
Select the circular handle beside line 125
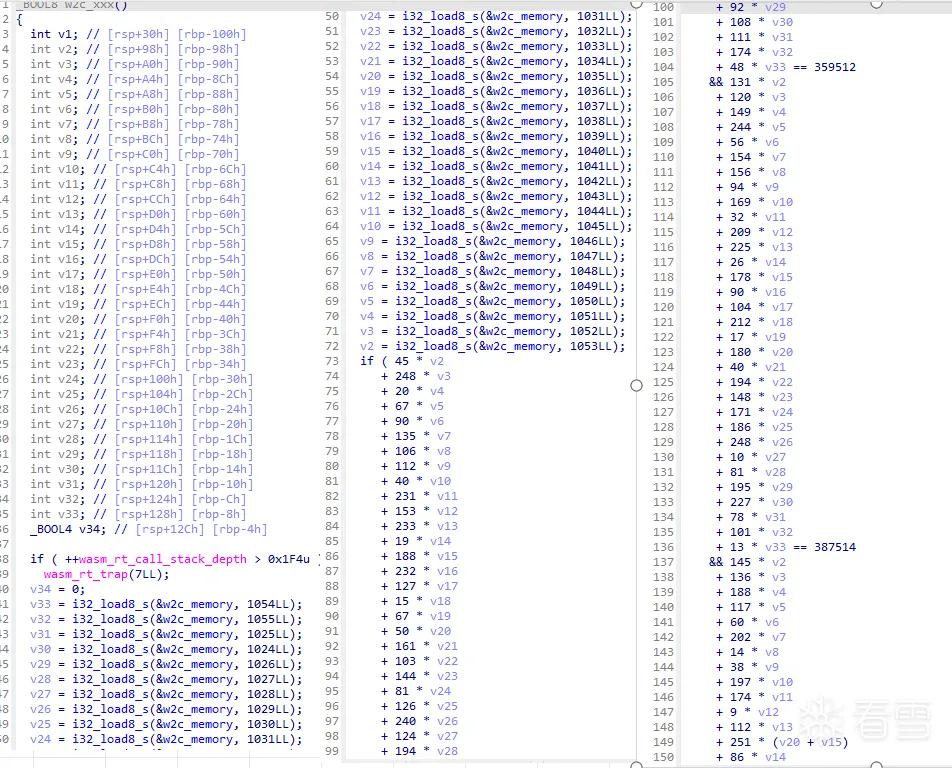tap(636, 386)
